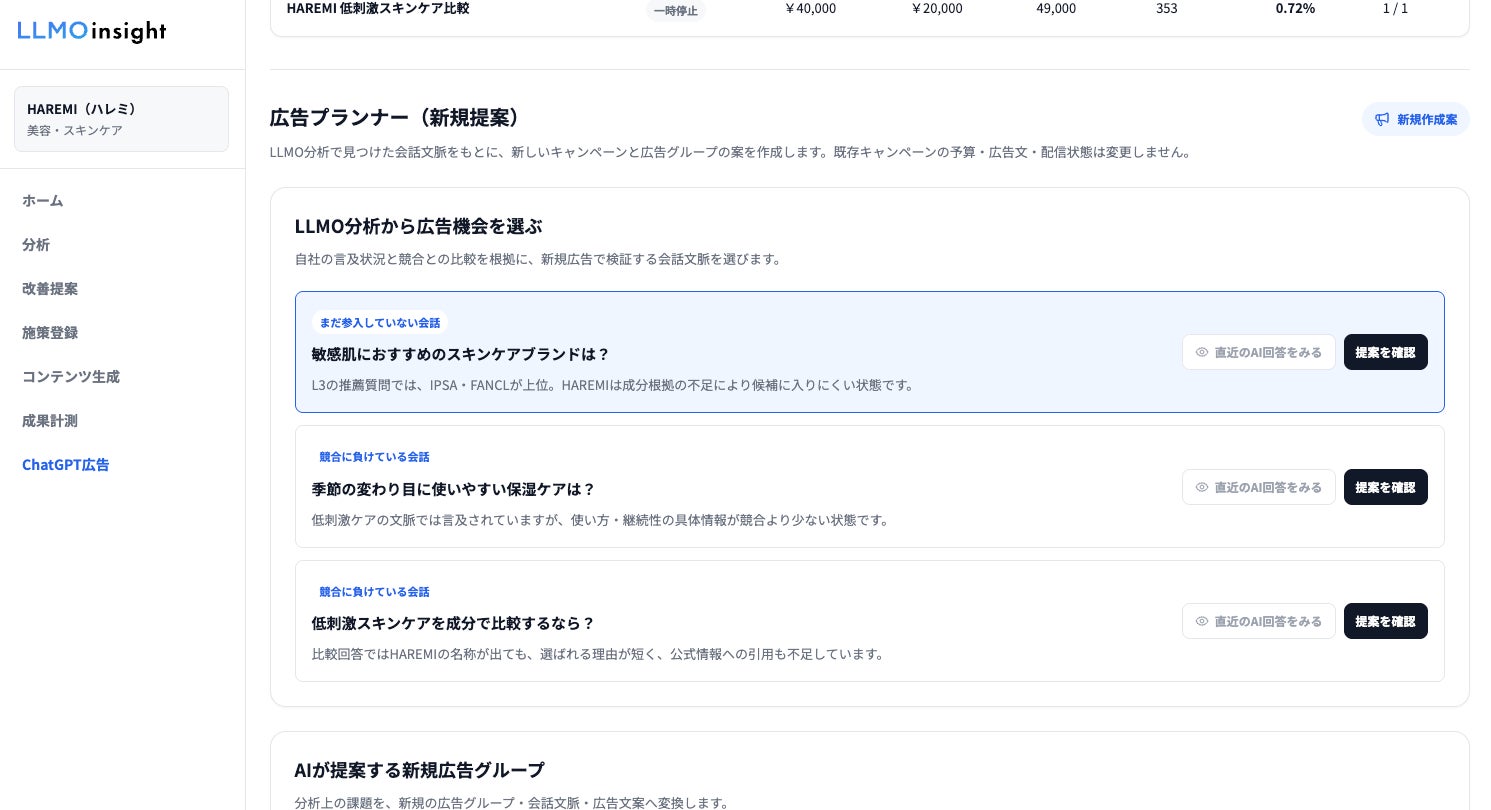Open 改善提案 from the sidebar

pos(50,288)
